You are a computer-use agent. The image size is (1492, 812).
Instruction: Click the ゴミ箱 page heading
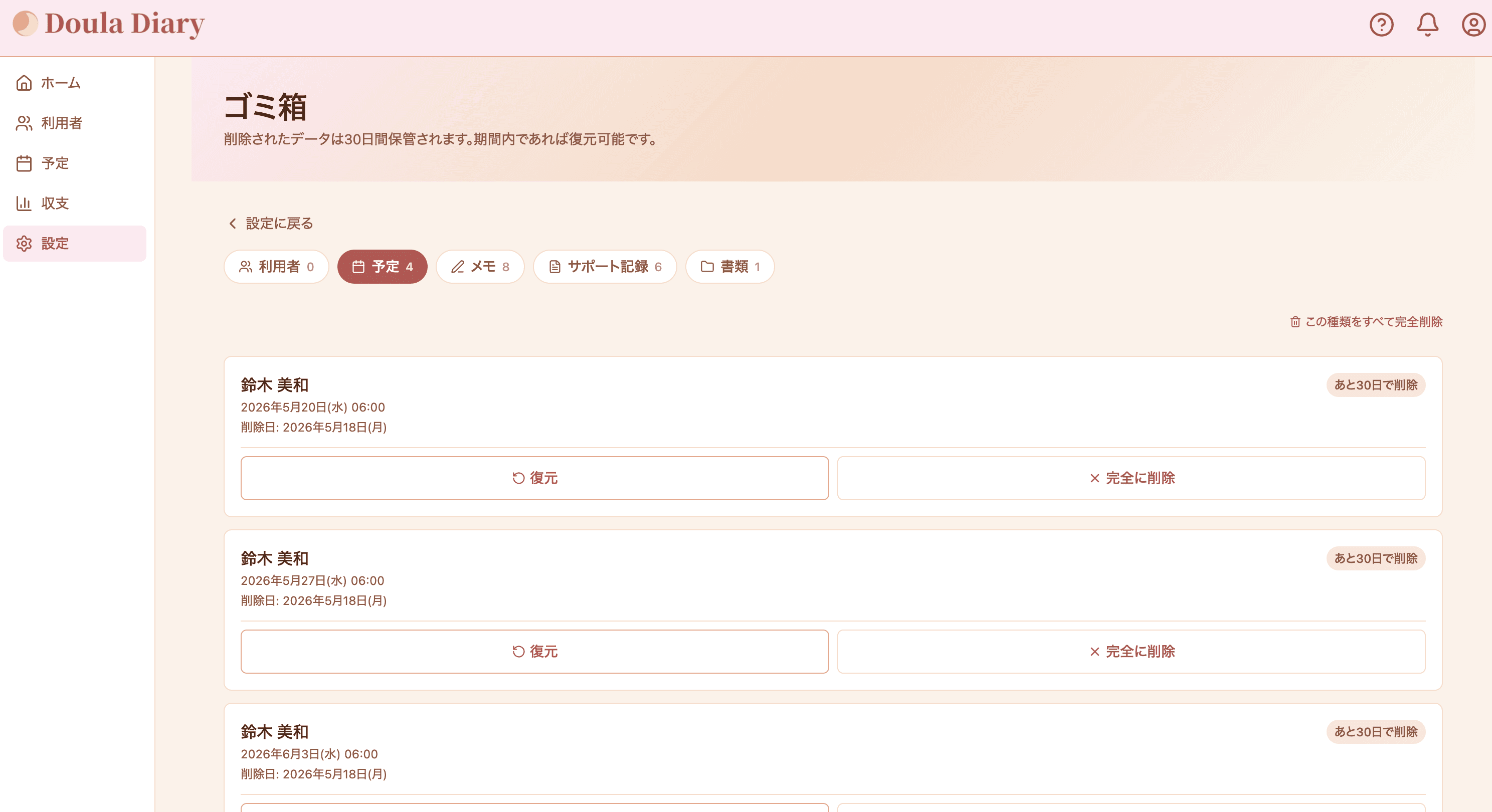tap(265, 107)
